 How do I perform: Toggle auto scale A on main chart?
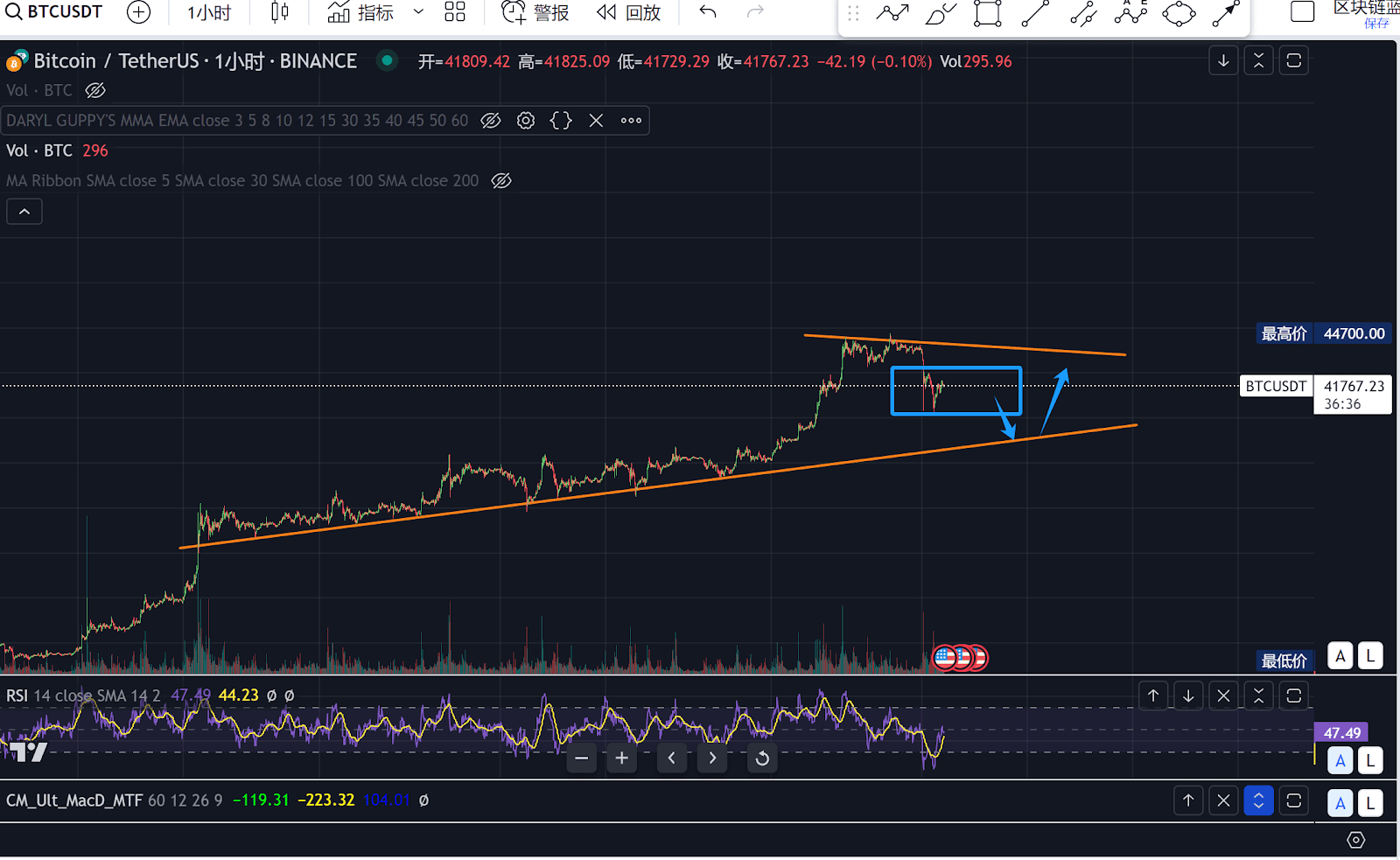[x=1340, y=656]
